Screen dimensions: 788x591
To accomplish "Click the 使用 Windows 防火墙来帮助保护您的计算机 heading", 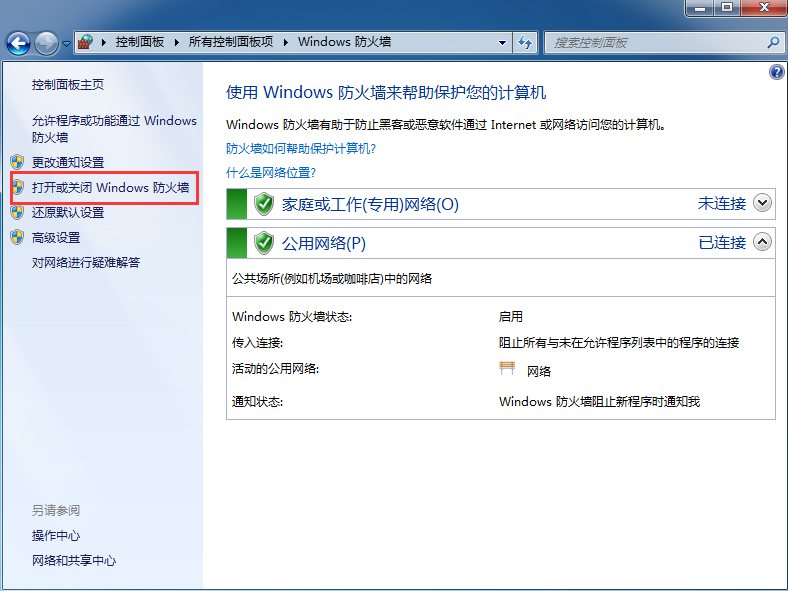I will pyautogui.click(x=386, y=92).
